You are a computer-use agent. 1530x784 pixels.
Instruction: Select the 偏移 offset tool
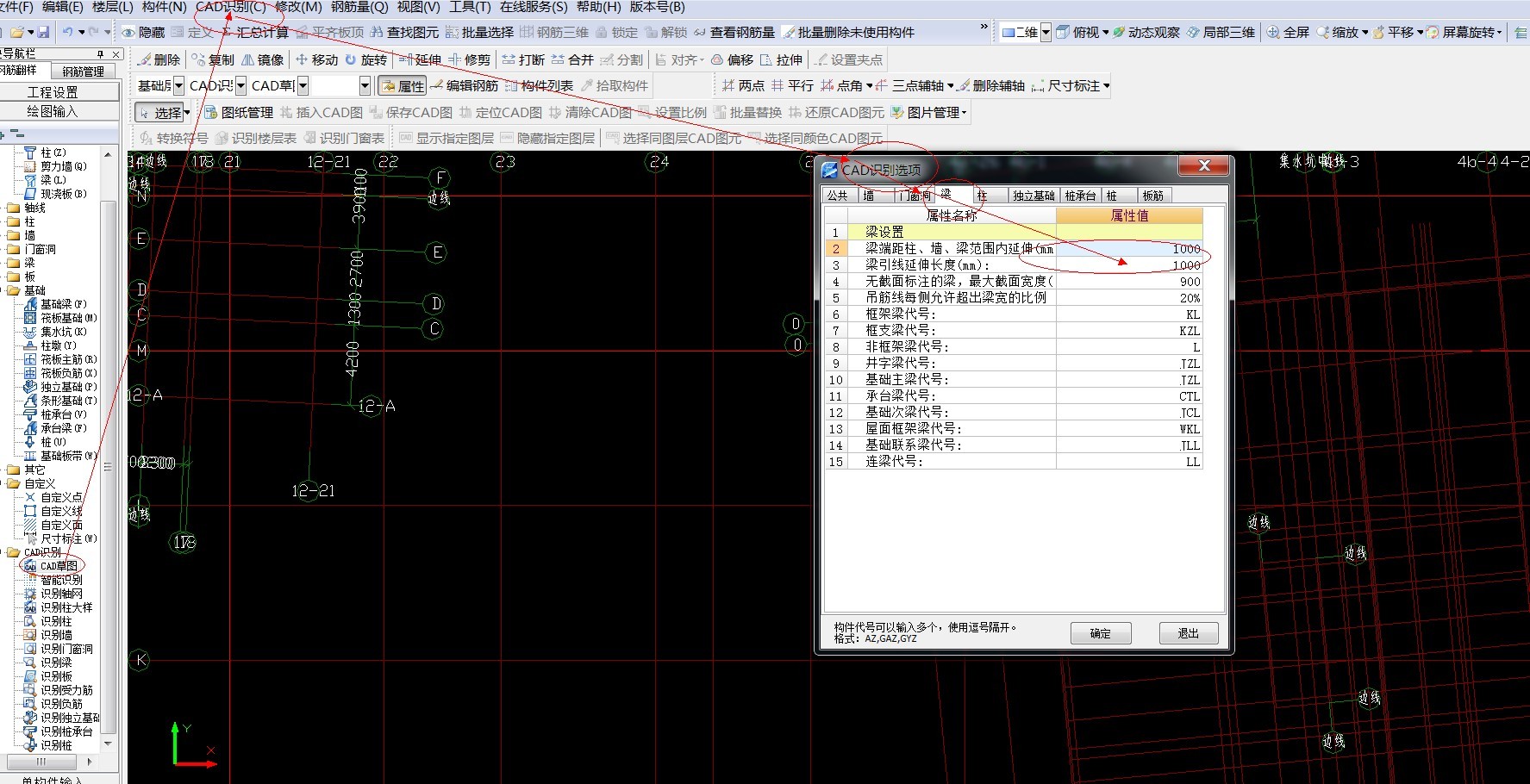click(x=732, y=59)
